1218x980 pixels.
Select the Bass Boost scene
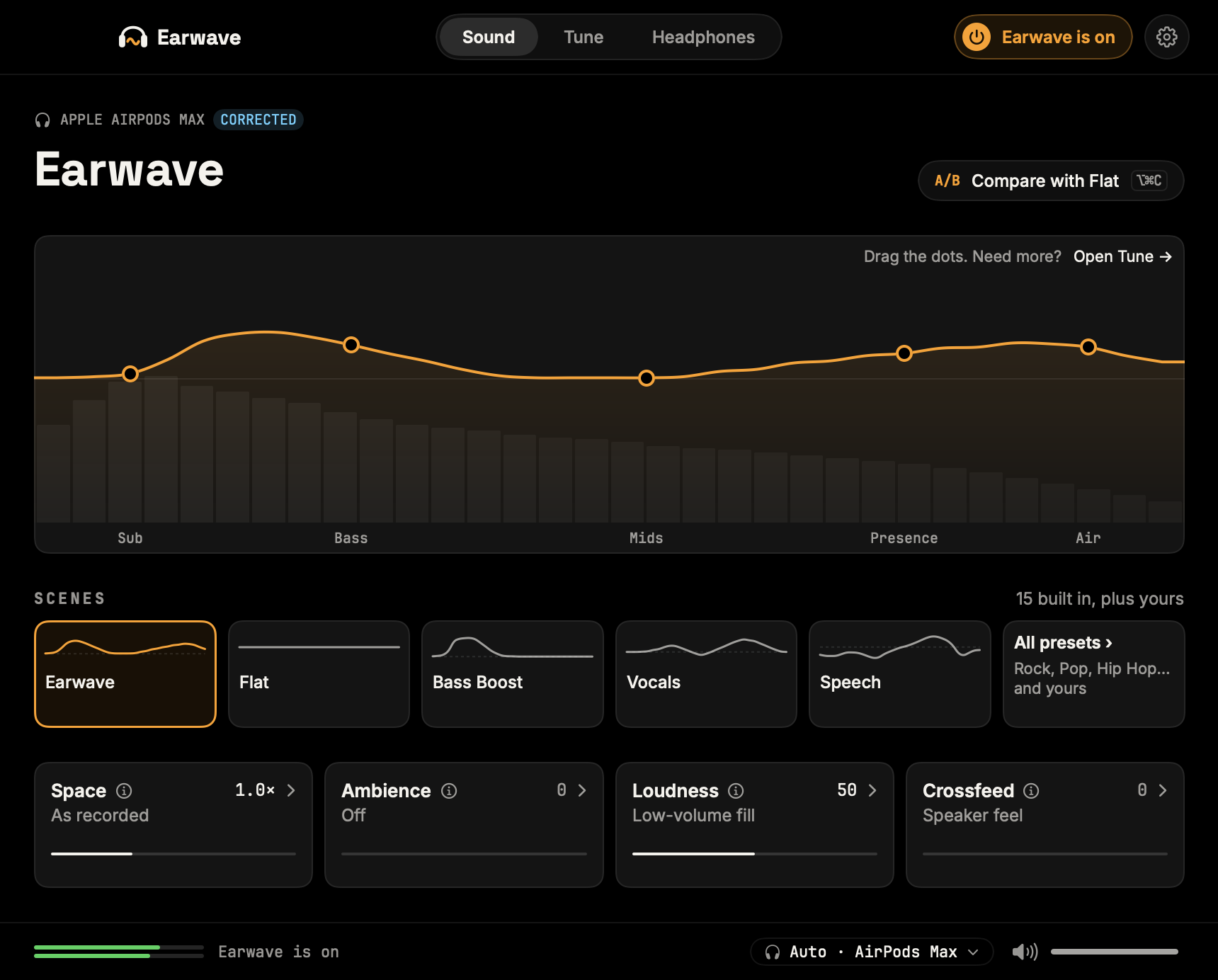(513, 674)
